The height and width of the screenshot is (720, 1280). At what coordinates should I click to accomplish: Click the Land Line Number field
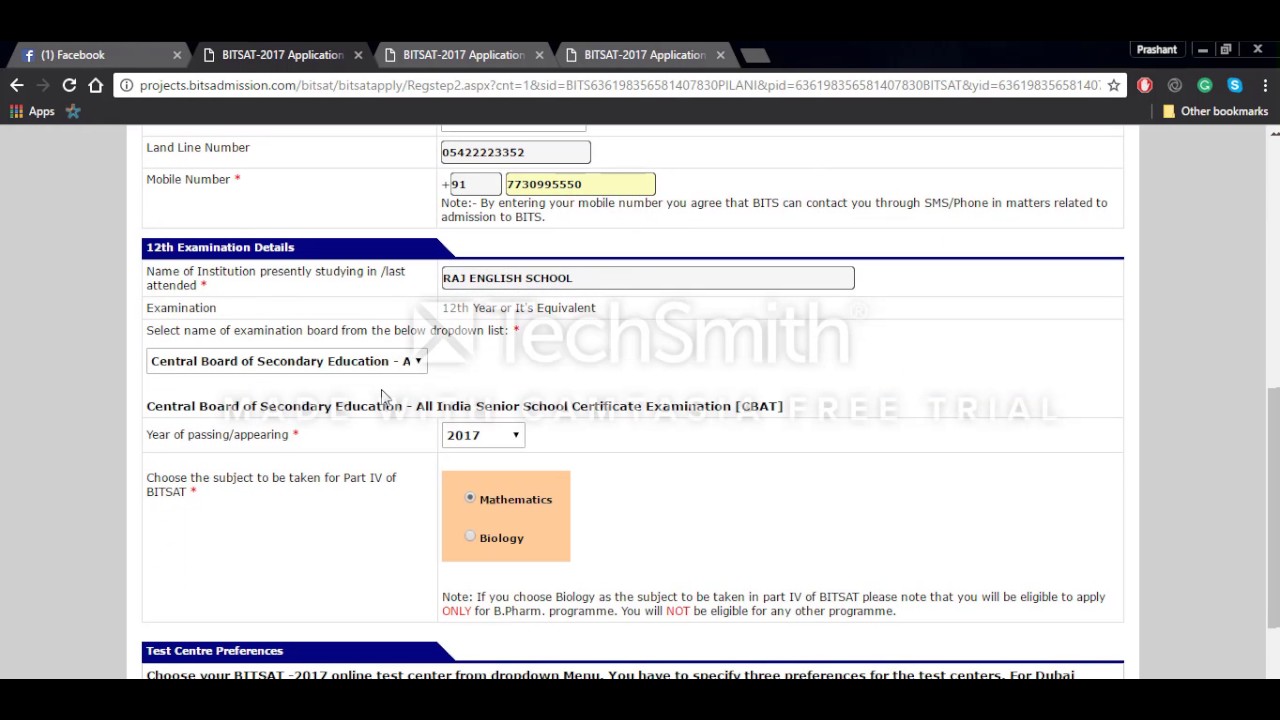(x=515, y=152)
